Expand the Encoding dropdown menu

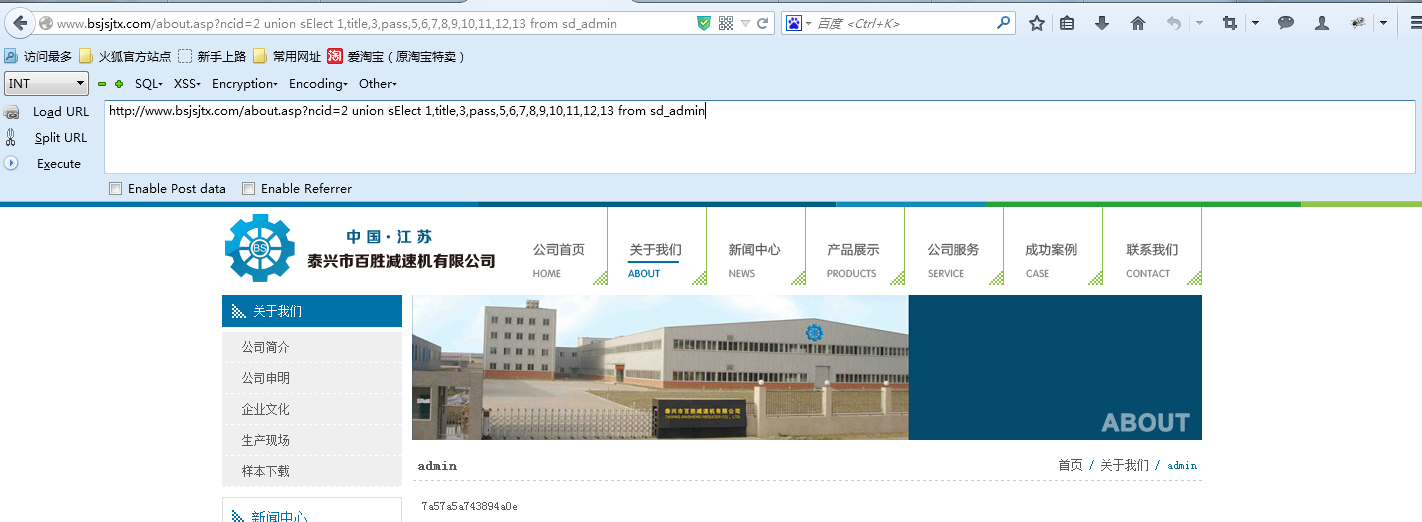[x=318, y=84]
